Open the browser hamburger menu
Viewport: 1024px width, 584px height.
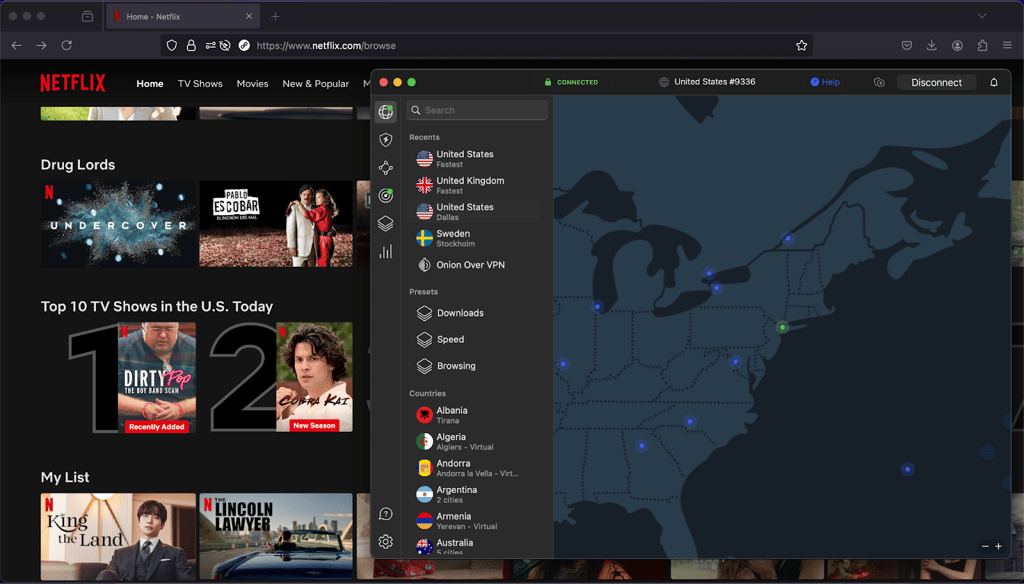[x=1007, y=46]
